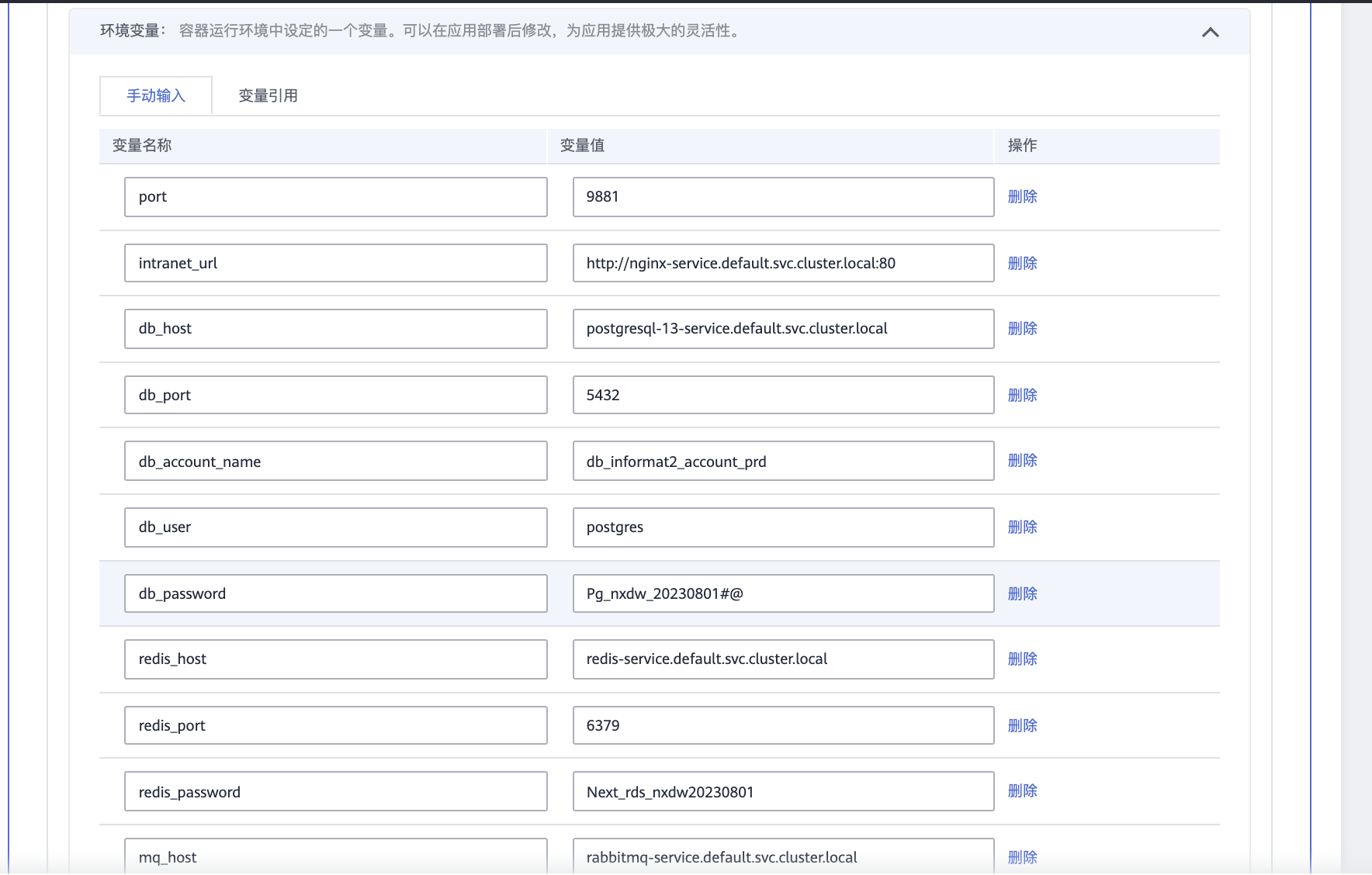The width and height of the screenshot is (1372, 875).
Task: Focus the db_password value input
Action: (783, 593)
